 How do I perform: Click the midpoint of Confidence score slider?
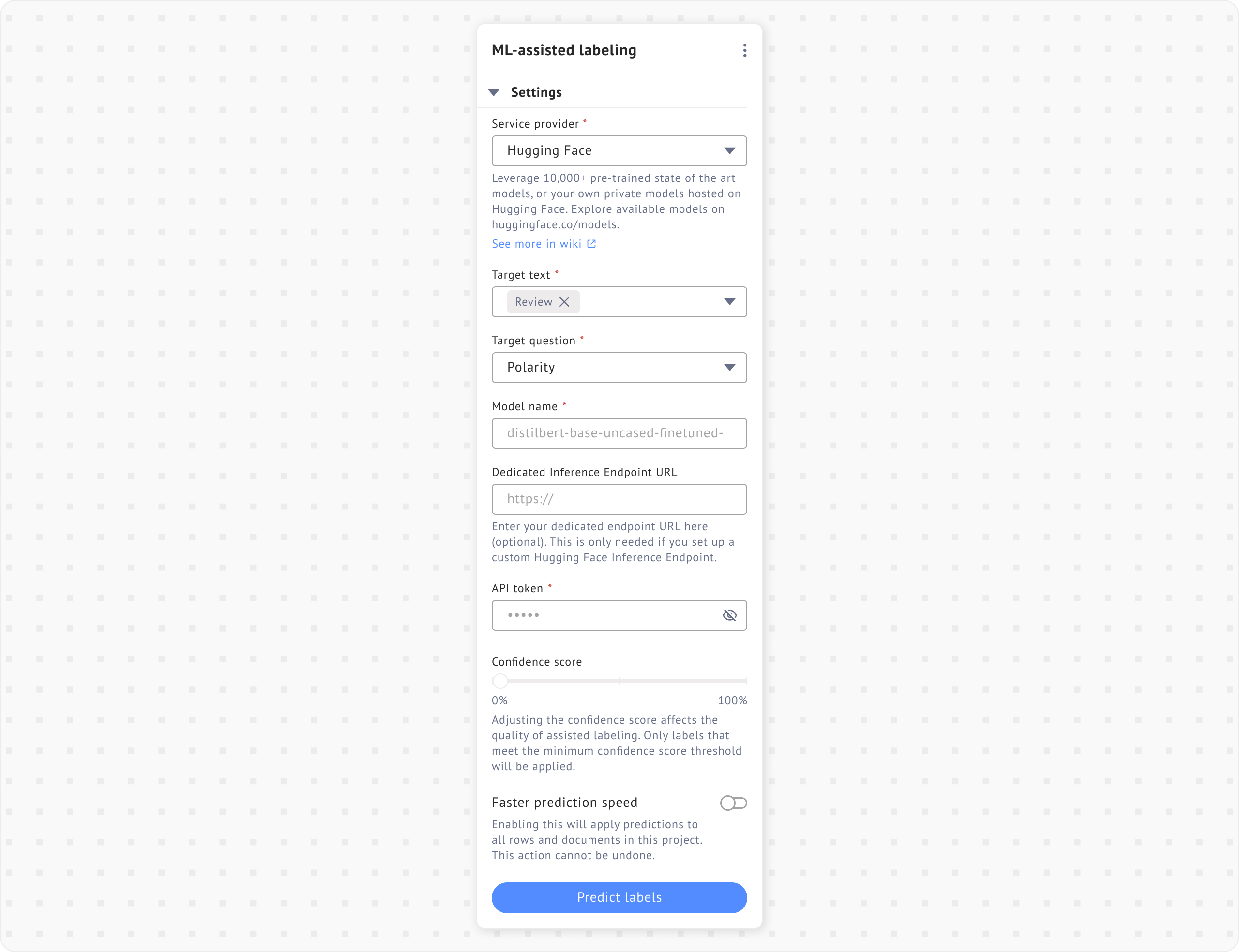coord(619,681)
